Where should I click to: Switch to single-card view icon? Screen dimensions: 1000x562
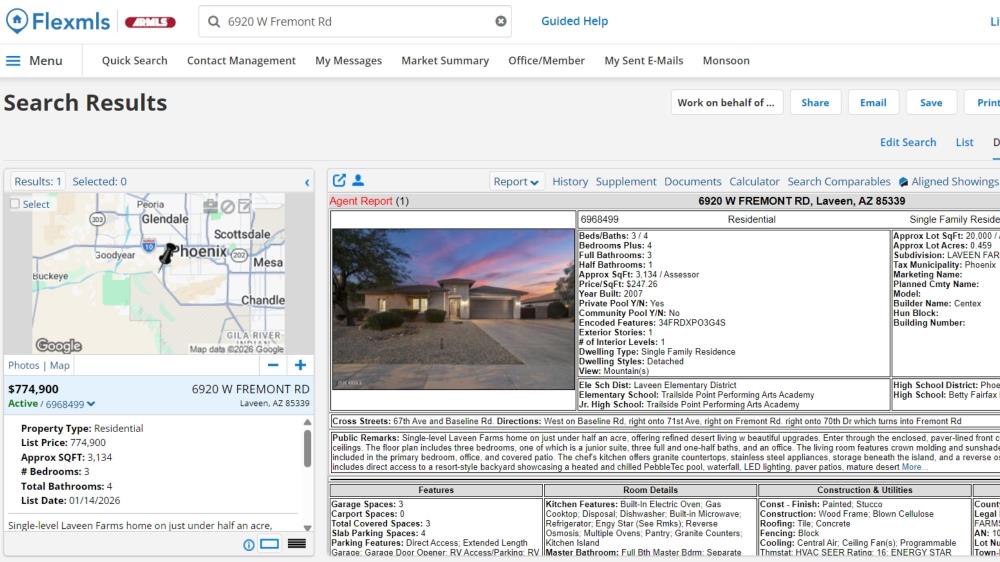[x=269, y=544]
